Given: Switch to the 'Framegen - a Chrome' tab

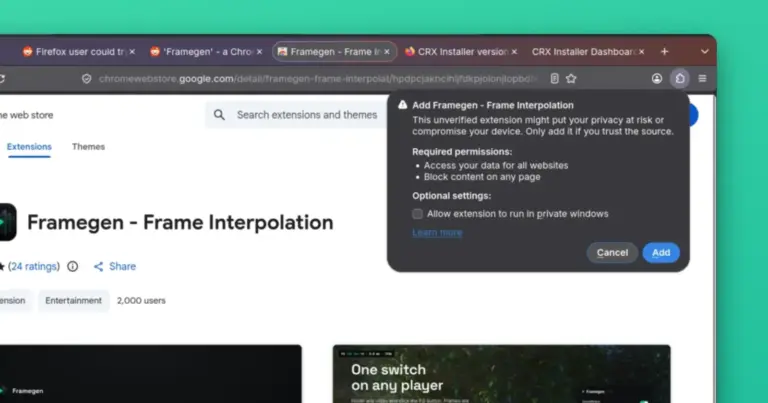Looking at the screenshot, I should pyautogui.click(x=206, y=51).
